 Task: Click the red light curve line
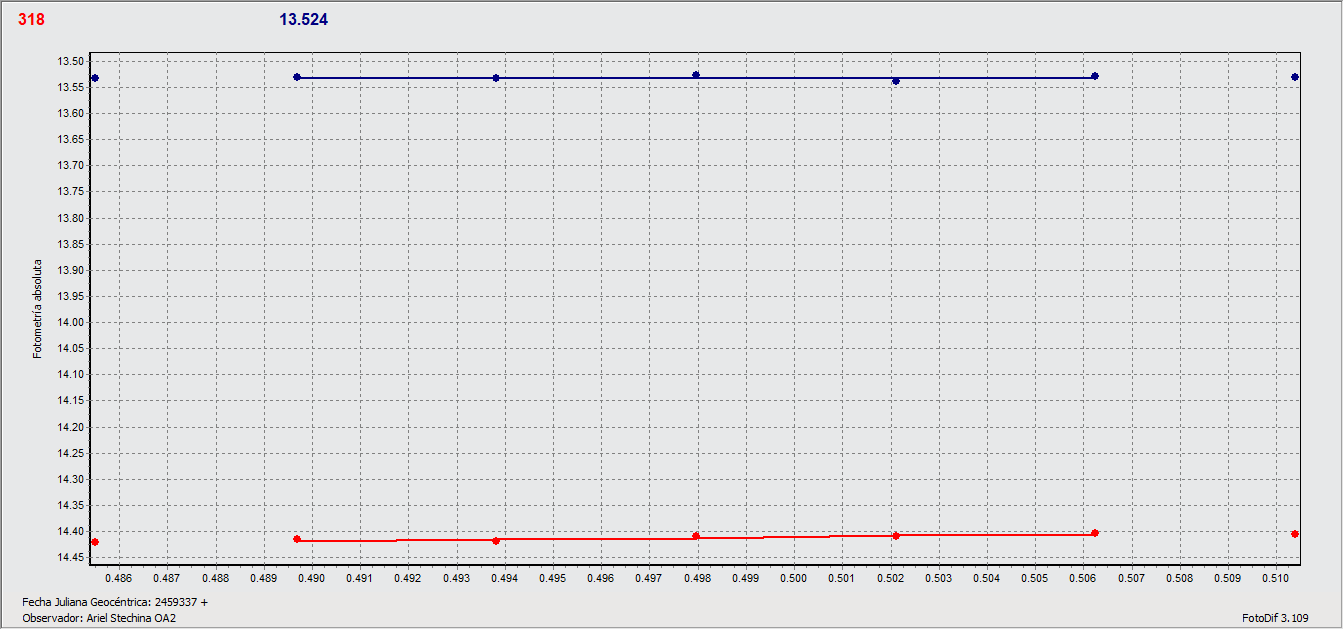point(600,540)
